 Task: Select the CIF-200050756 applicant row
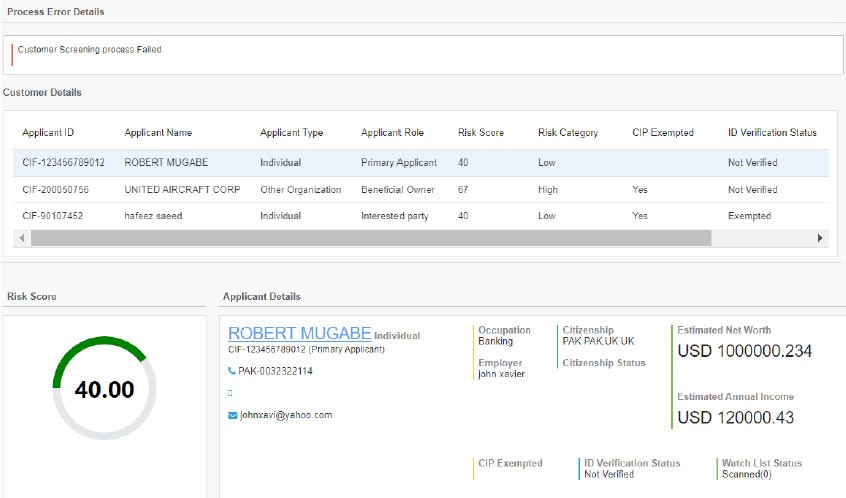pos(421,190)
